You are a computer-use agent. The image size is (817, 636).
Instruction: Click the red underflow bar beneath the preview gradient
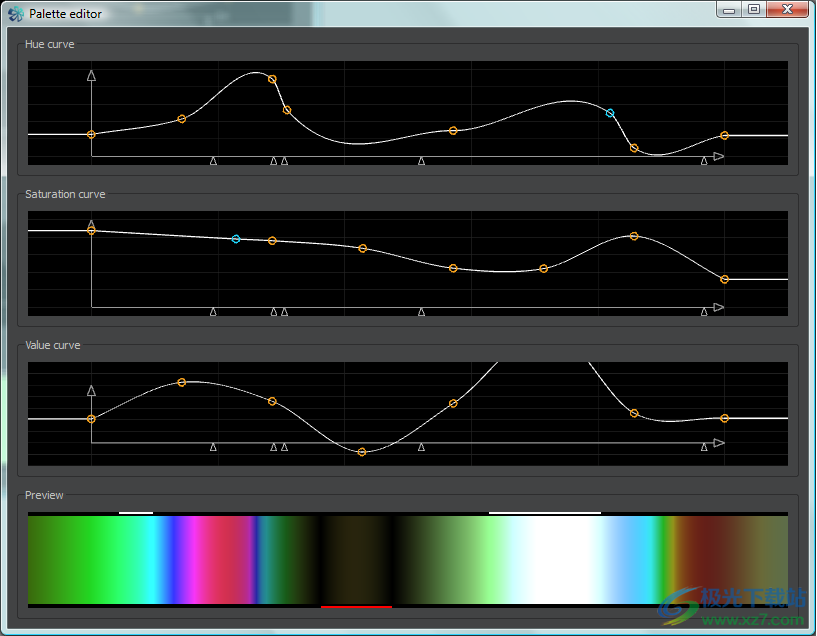tap(356, 607)
